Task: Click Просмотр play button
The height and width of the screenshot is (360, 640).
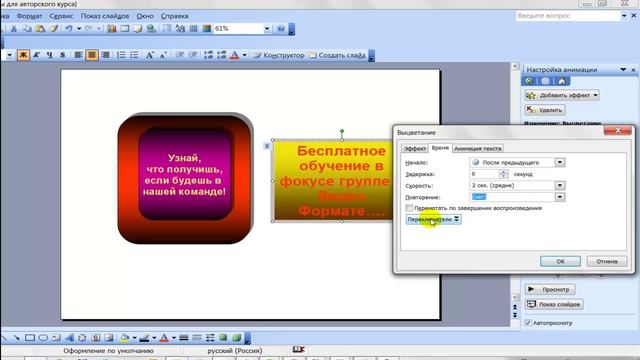Action: pyautogui.click(x=550, y=289)
